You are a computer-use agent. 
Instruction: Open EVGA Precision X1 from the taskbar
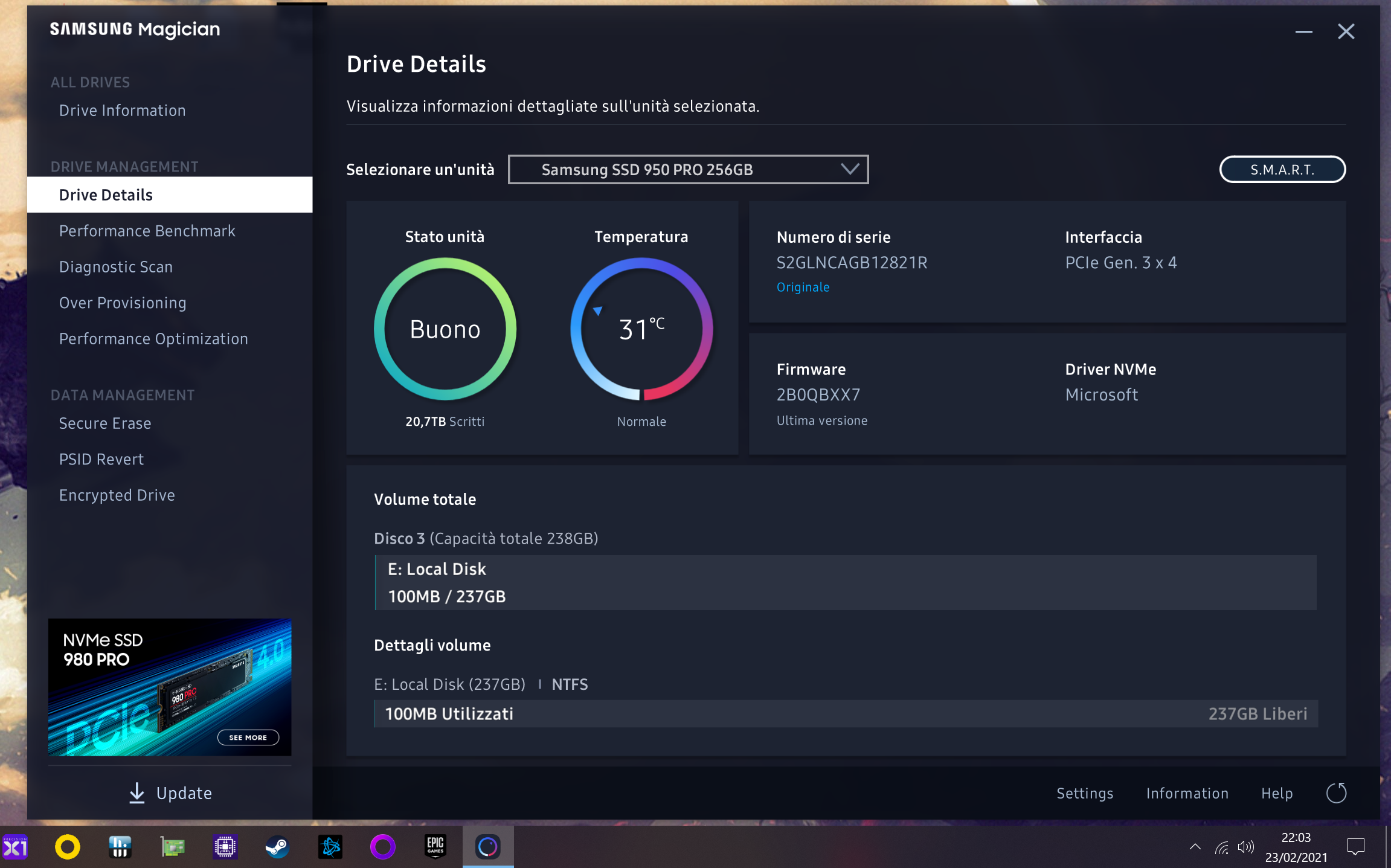point(15,847)
